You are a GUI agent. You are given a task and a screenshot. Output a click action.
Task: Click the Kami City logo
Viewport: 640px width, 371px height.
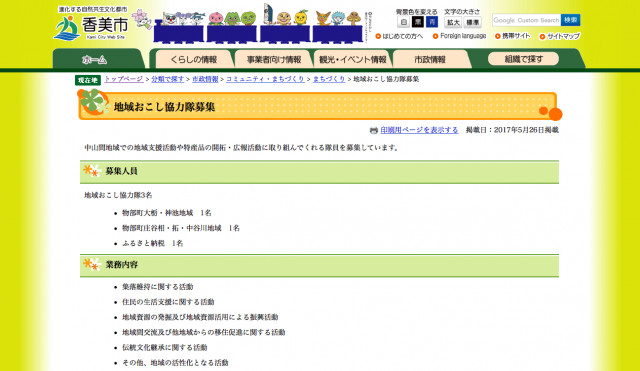[91, 24]
